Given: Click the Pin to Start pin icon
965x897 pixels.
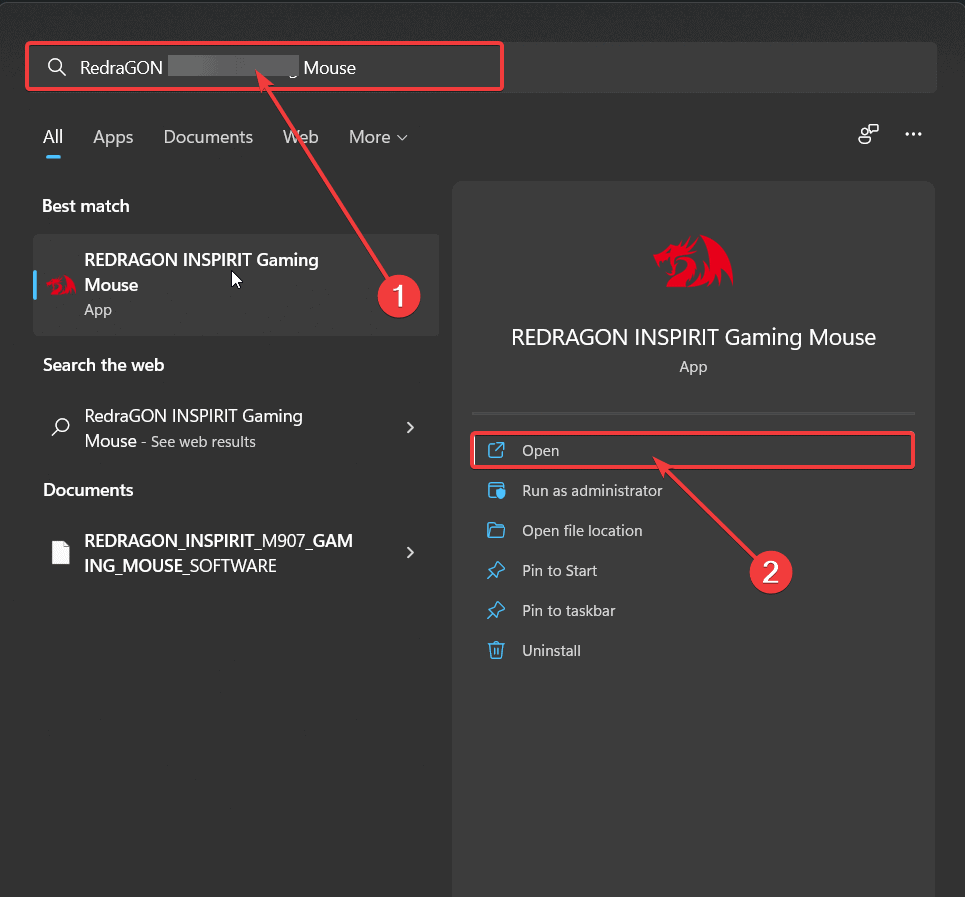Looking at the screenshot, I should [x=496, y=570].
